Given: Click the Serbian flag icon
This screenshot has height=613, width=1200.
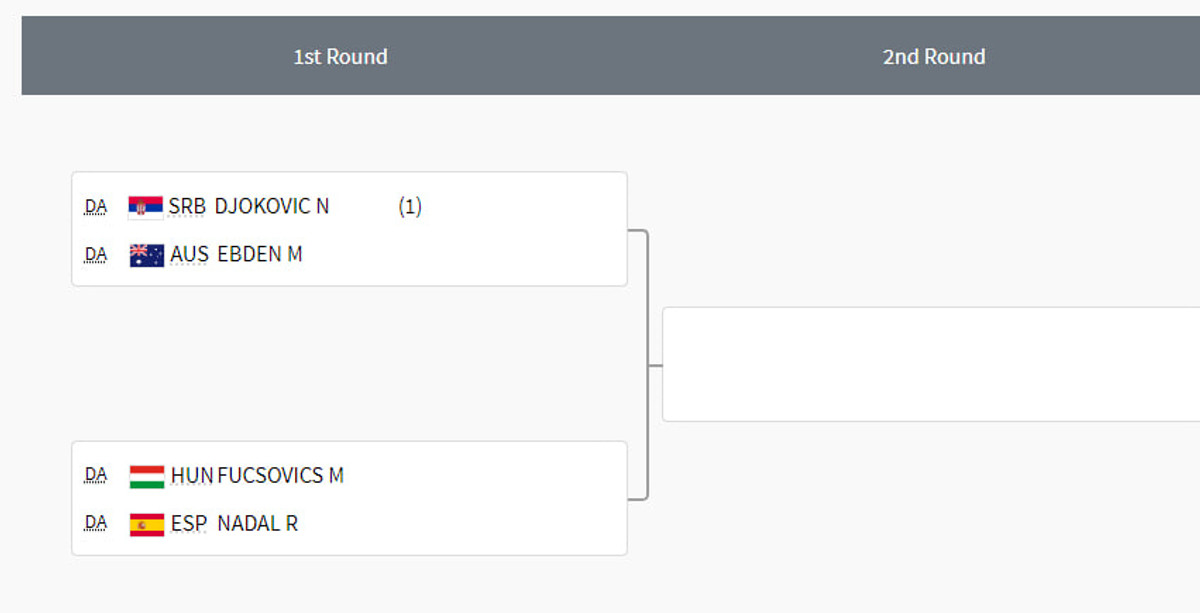Looking at the screenshot, I should coord(146,207).
